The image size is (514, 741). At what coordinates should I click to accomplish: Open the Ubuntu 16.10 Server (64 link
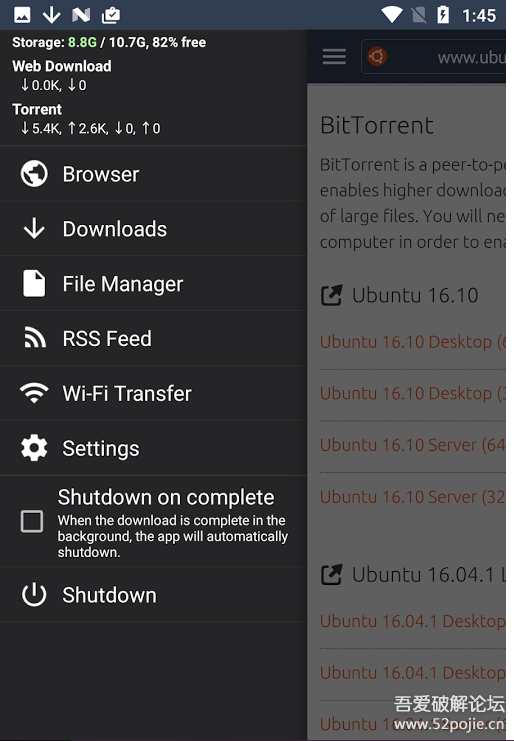pyautogui.click(x=412, y=445)
